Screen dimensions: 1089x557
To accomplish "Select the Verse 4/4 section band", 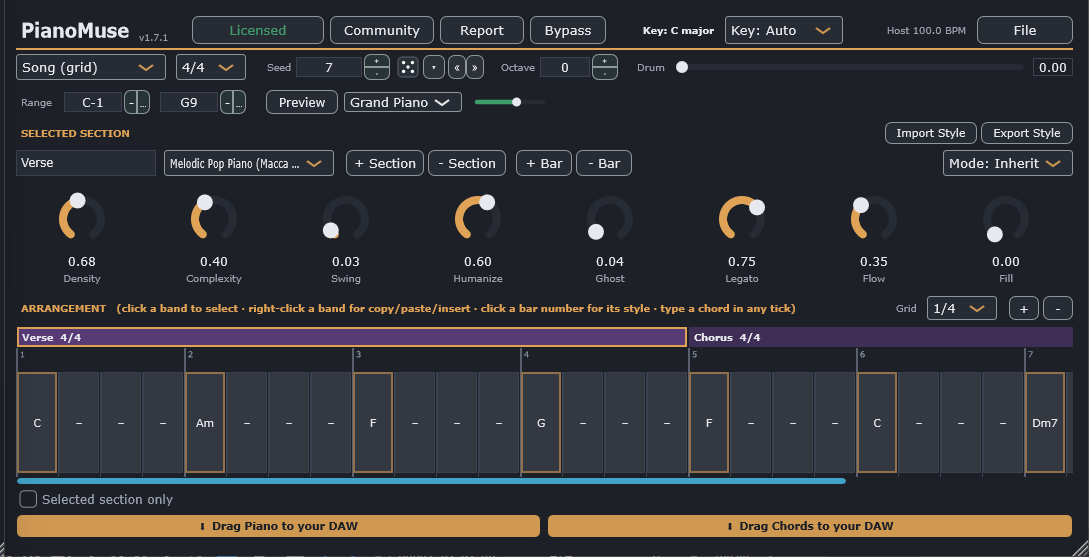I will click(x=352, y=338).
